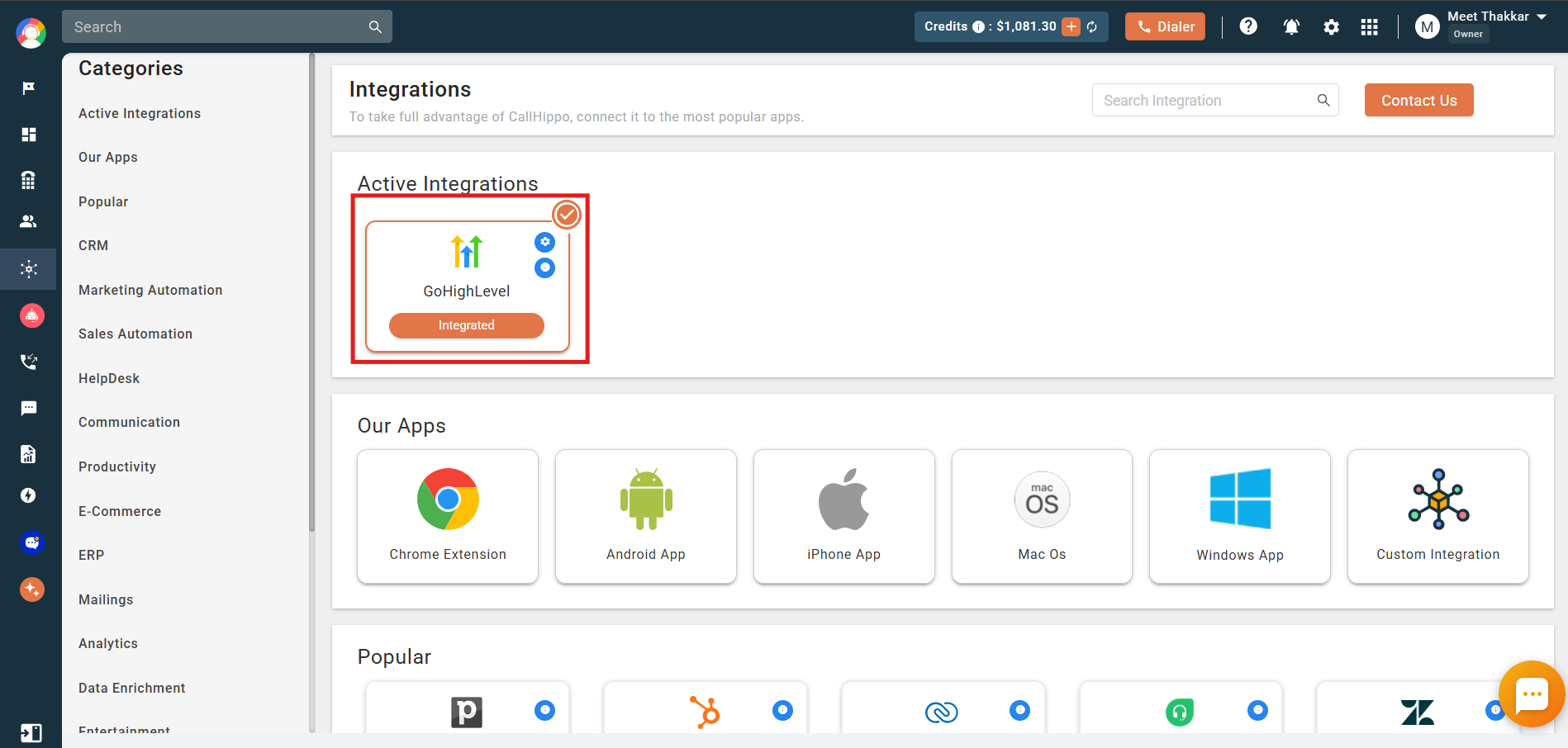Select the integrations hub icon in the sidebar
Screen dimensions: 1568x748
coord(29,269)
